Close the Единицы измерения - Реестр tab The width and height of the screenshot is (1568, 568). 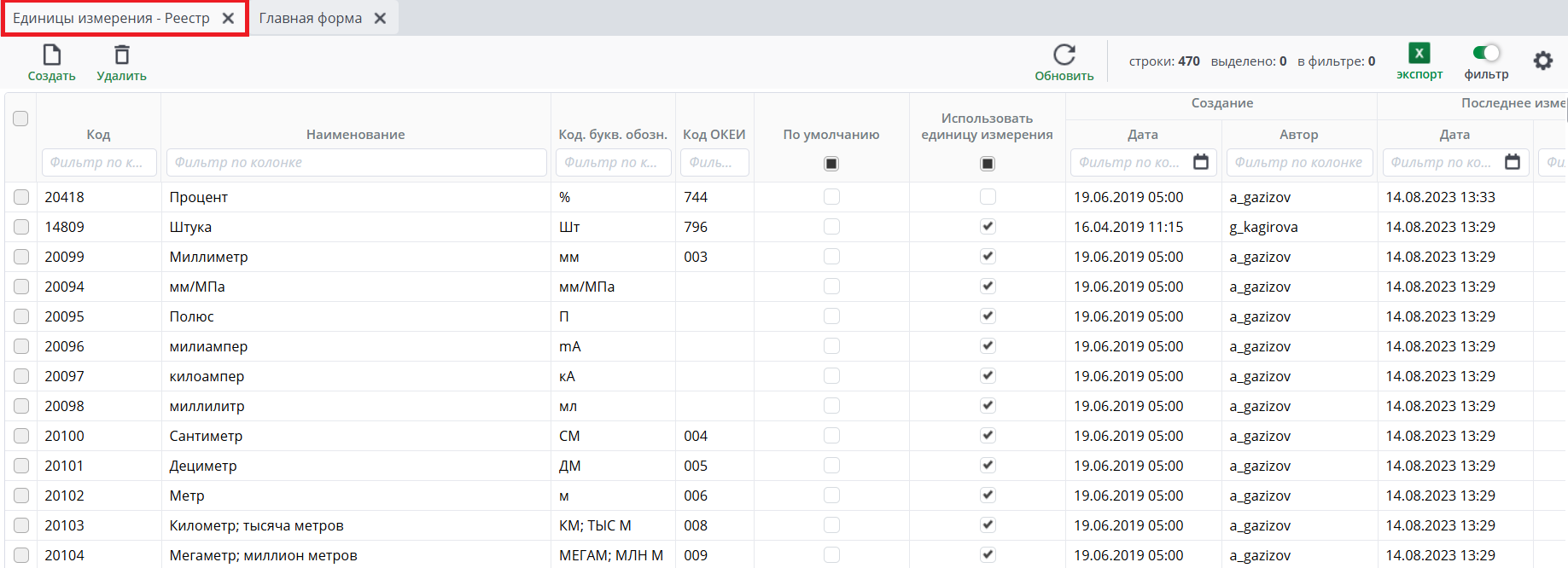pos(228,19)
